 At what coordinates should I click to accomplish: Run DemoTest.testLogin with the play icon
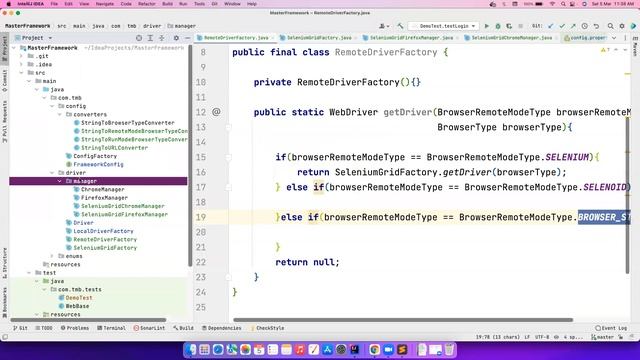pyautogui.click(x=487, y=26)
